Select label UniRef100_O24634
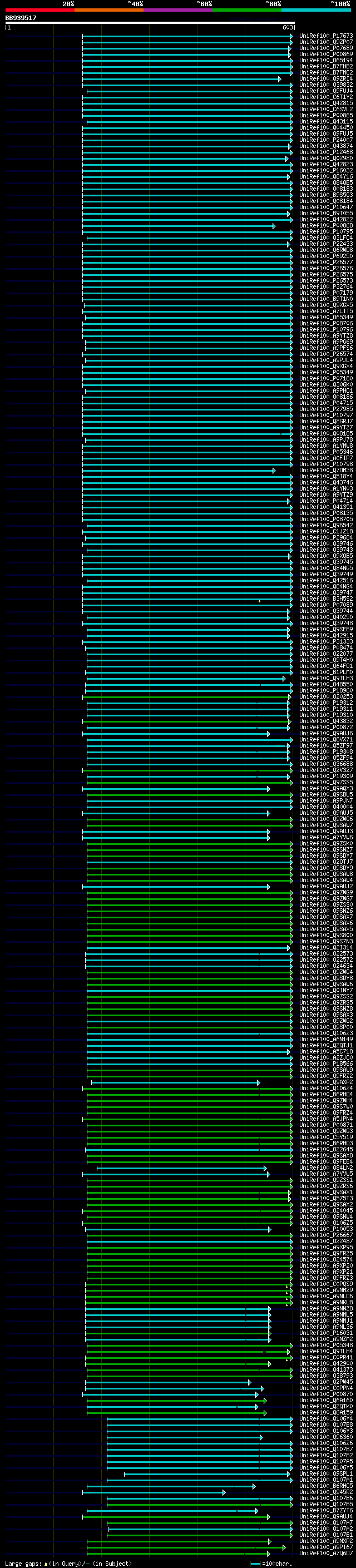Image resolution: width=356 pixels, height=1568 pixels. (326, 966)
